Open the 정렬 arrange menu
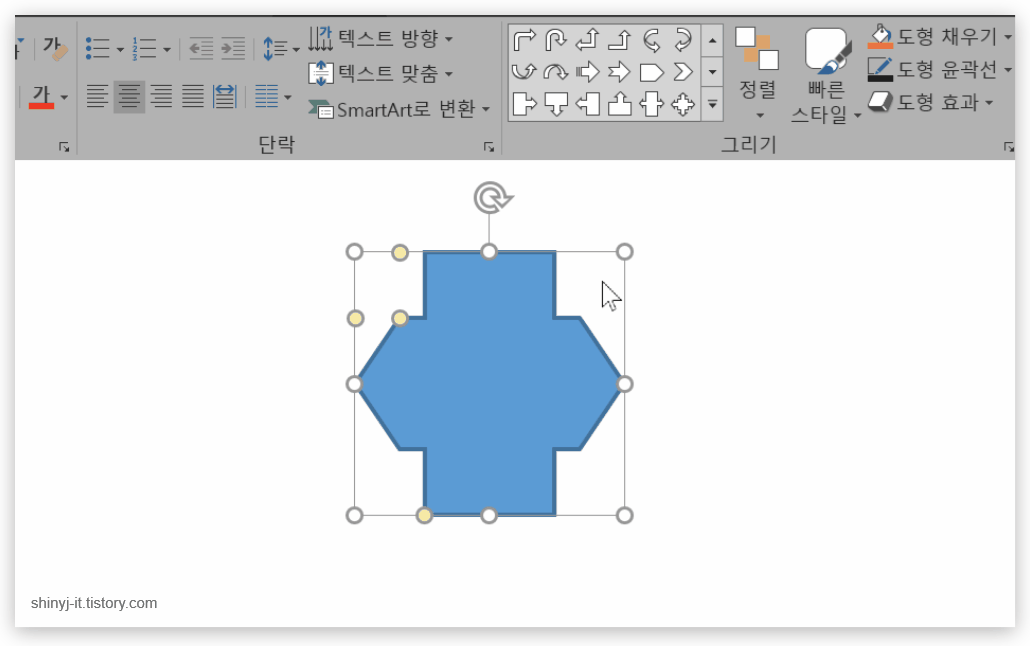 [x=757, y=73]
